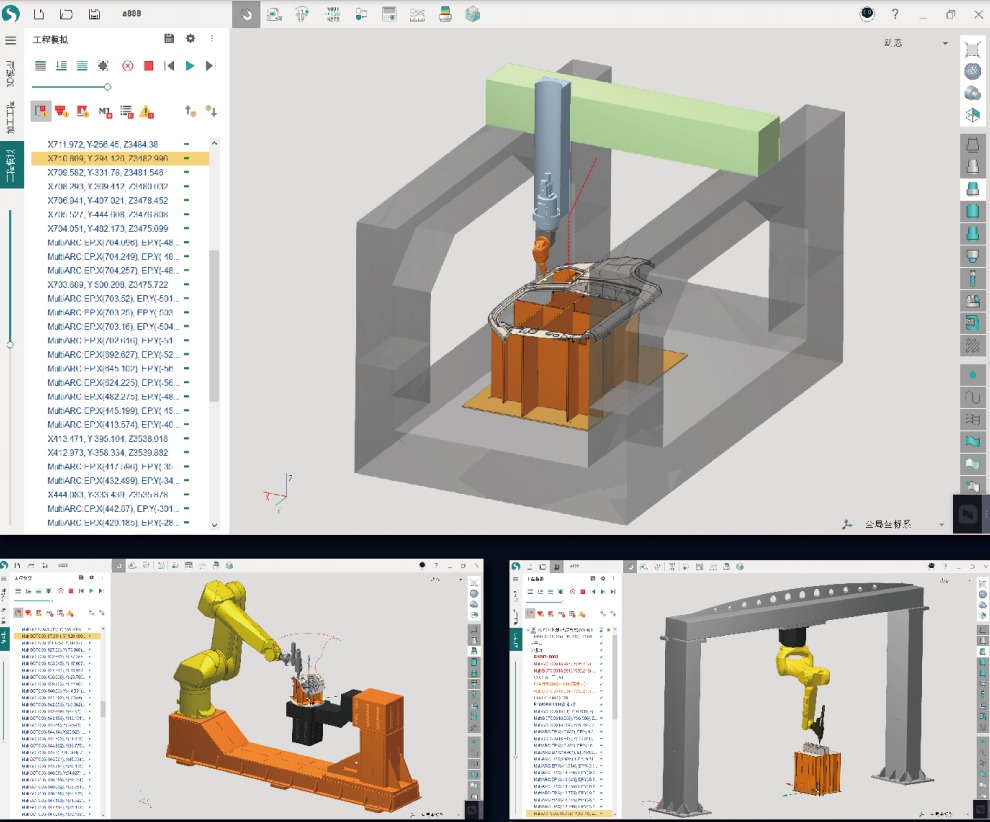Open a file using the folder icon

pos(66,13)
